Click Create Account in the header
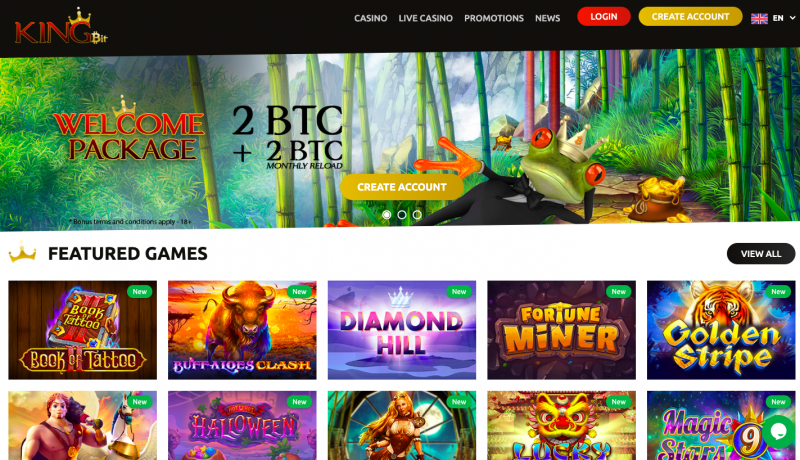Image resolution: width=800 pixels, height=460 pixels. (690, 16)
